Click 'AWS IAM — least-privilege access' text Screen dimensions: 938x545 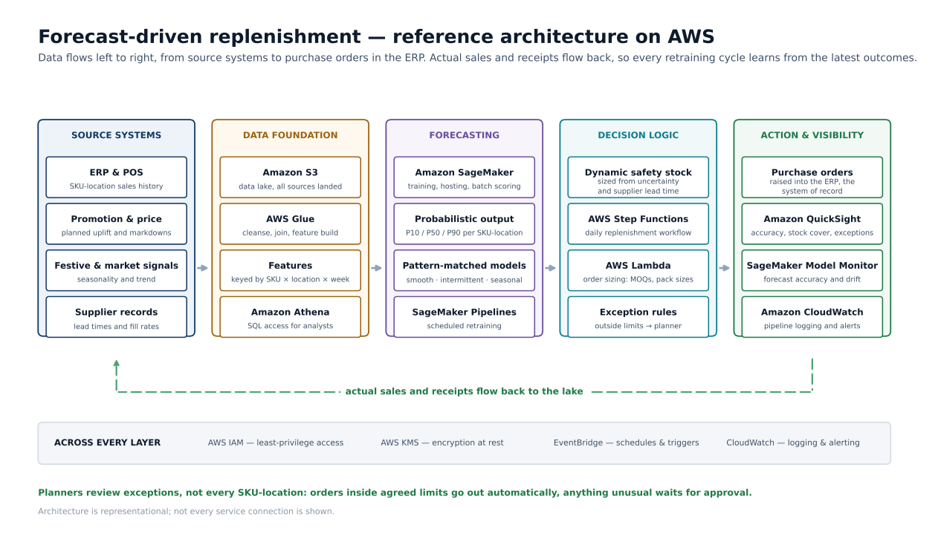[276, 443]
